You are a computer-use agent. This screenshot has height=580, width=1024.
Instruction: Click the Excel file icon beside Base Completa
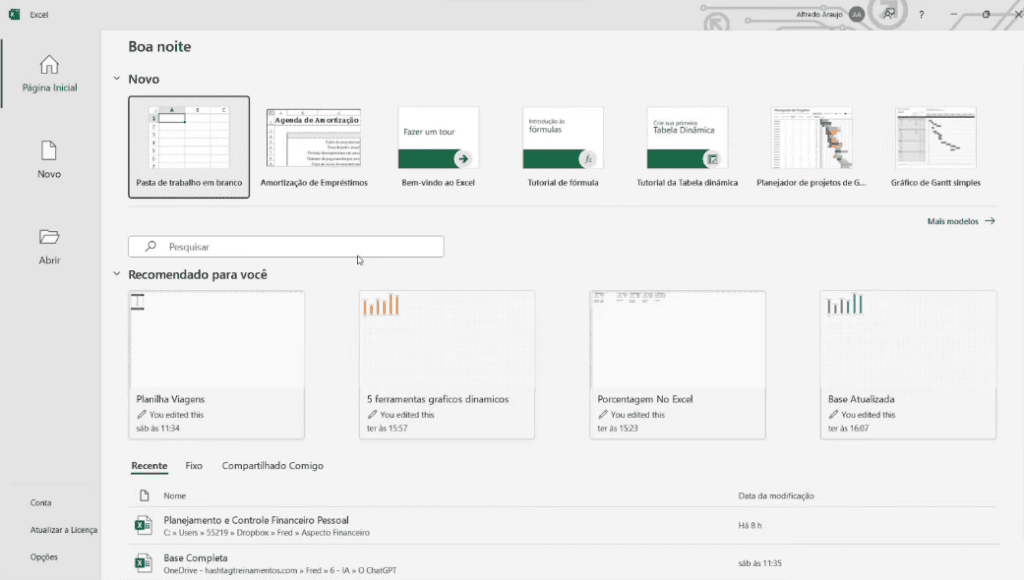click(x=143, y=564)
